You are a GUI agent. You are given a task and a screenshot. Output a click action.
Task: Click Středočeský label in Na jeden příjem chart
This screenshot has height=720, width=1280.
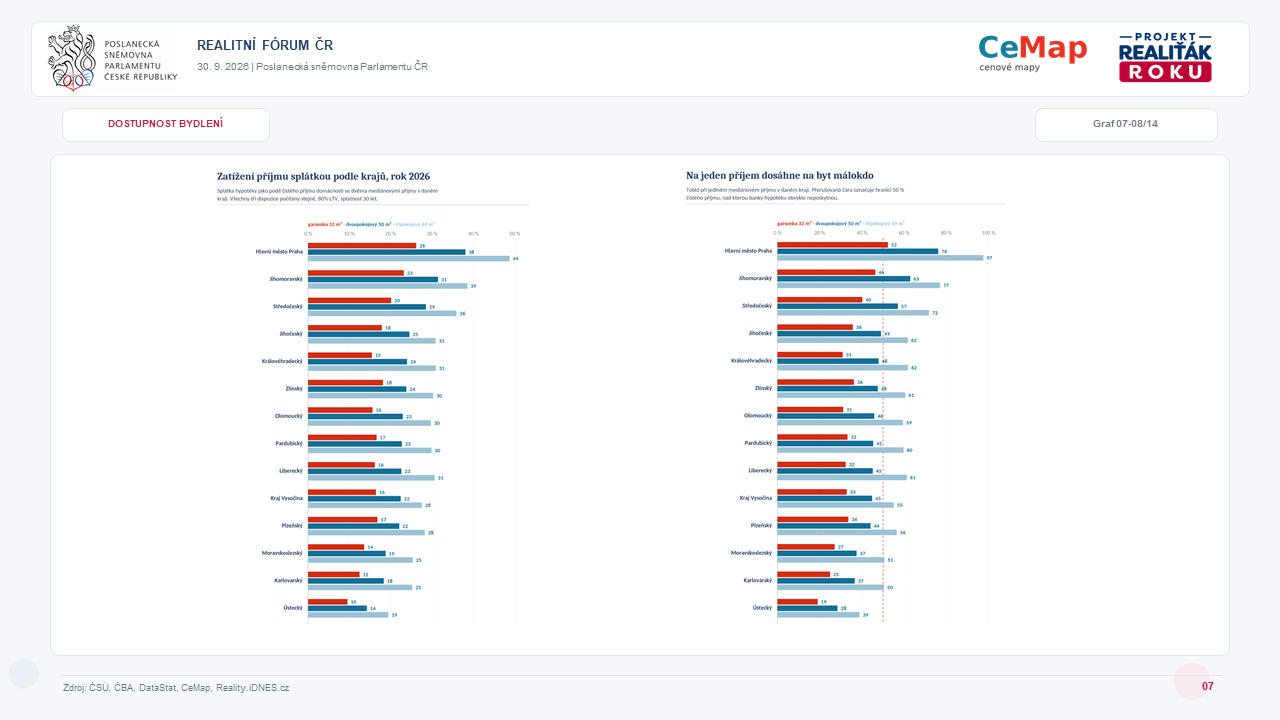click(x=757, y=305)
